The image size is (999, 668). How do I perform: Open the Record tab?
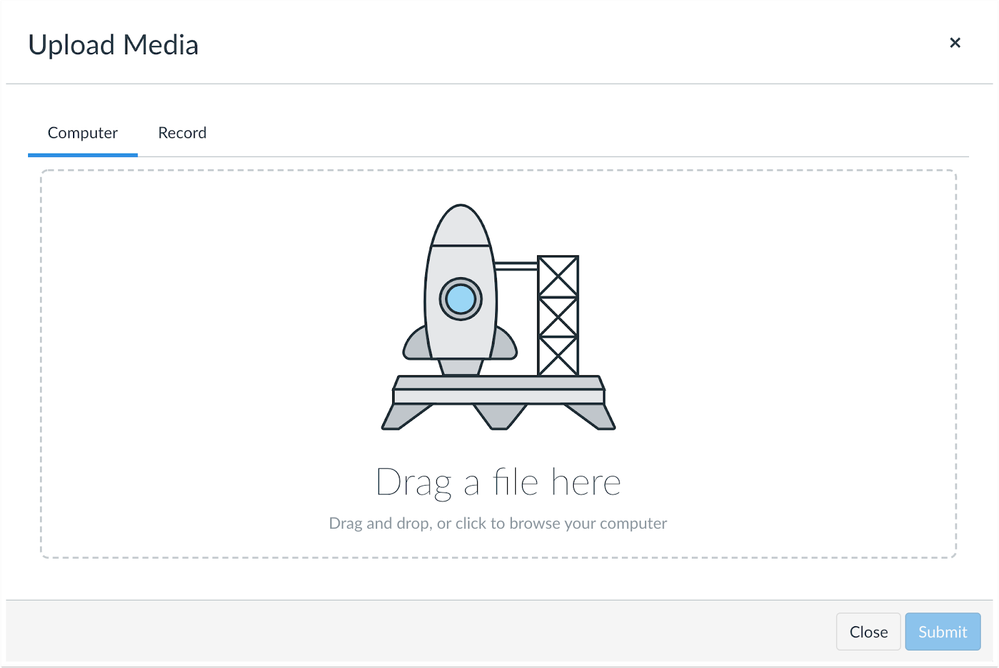pyautogui.click(x=182, y=133)
